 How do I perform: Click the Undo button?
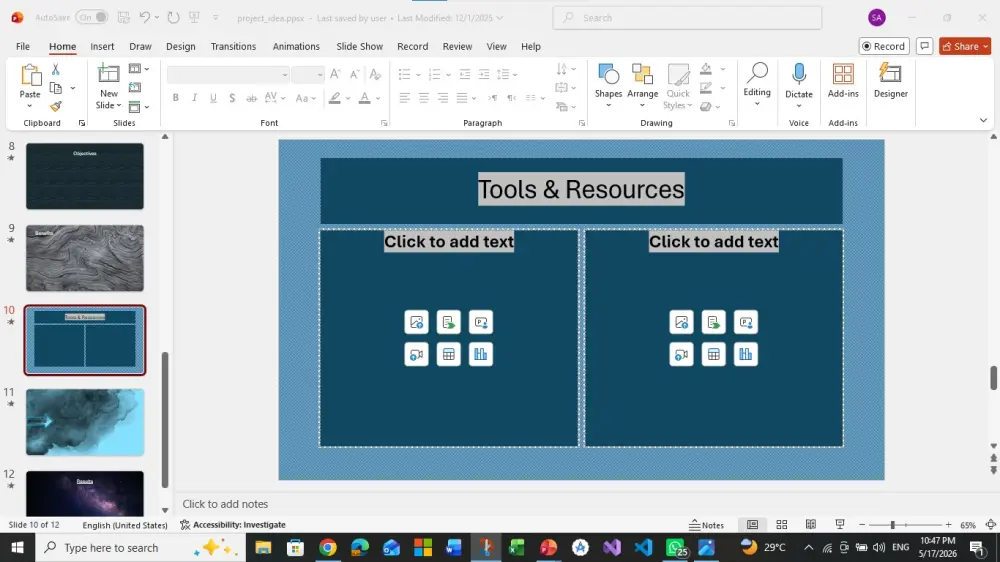click(145, 17)
